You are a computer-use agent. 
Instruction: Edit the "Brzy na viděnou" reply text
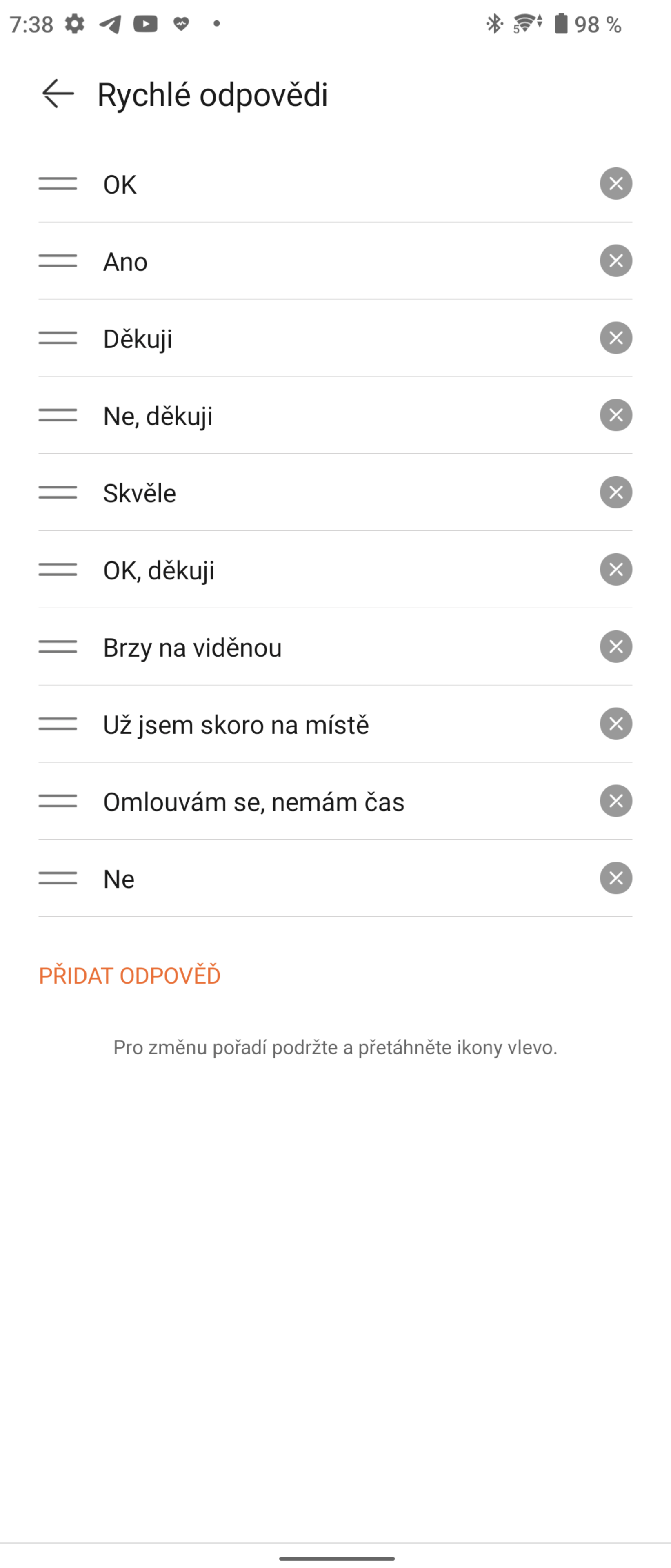pos(192,648)
